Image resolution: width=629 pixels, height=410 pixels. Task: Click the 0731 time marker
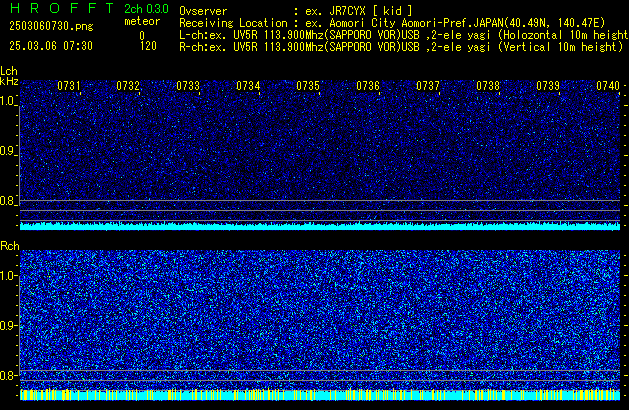(x=69, y=86)
